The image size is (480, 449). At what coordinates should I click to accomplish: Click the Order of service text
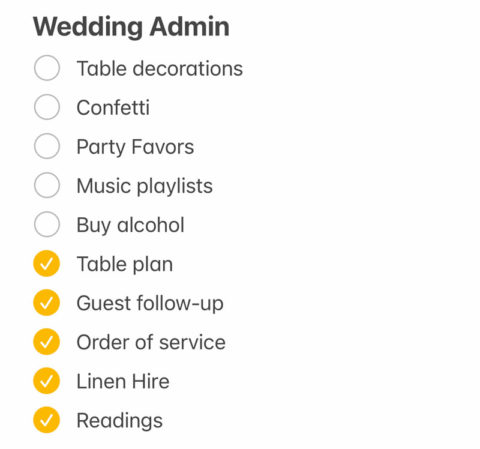pyautogui.click(x=151, y=342)
